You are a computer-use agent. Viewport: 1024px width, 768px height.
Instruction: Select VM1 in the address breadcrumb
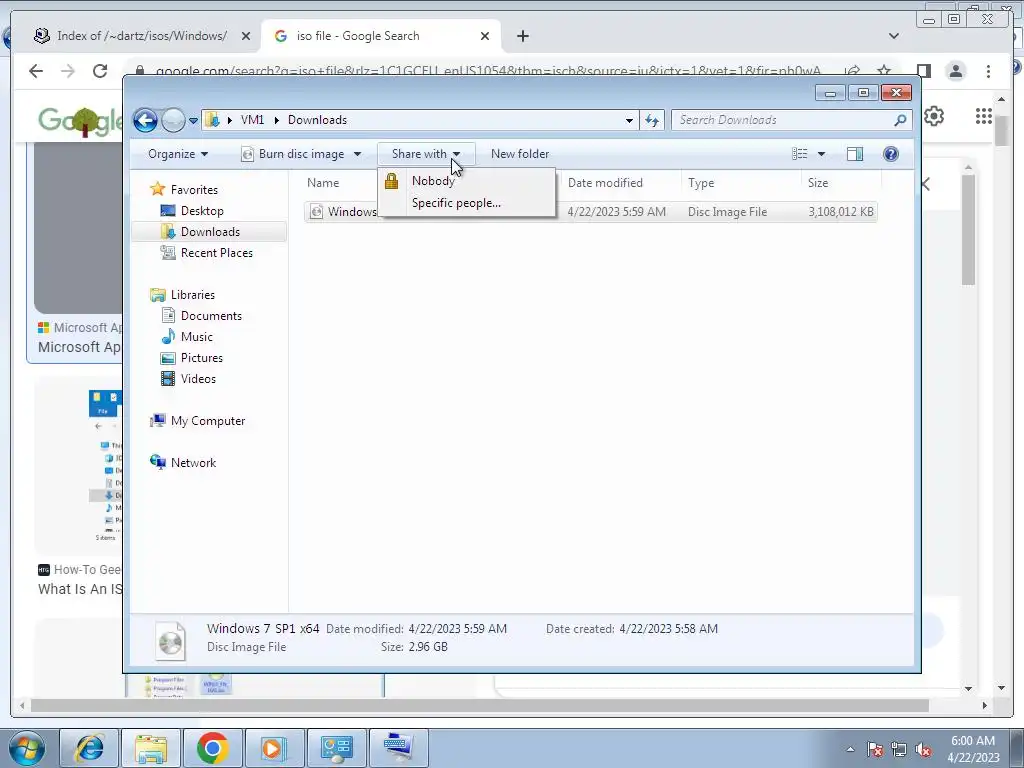(x=252, y=120)
